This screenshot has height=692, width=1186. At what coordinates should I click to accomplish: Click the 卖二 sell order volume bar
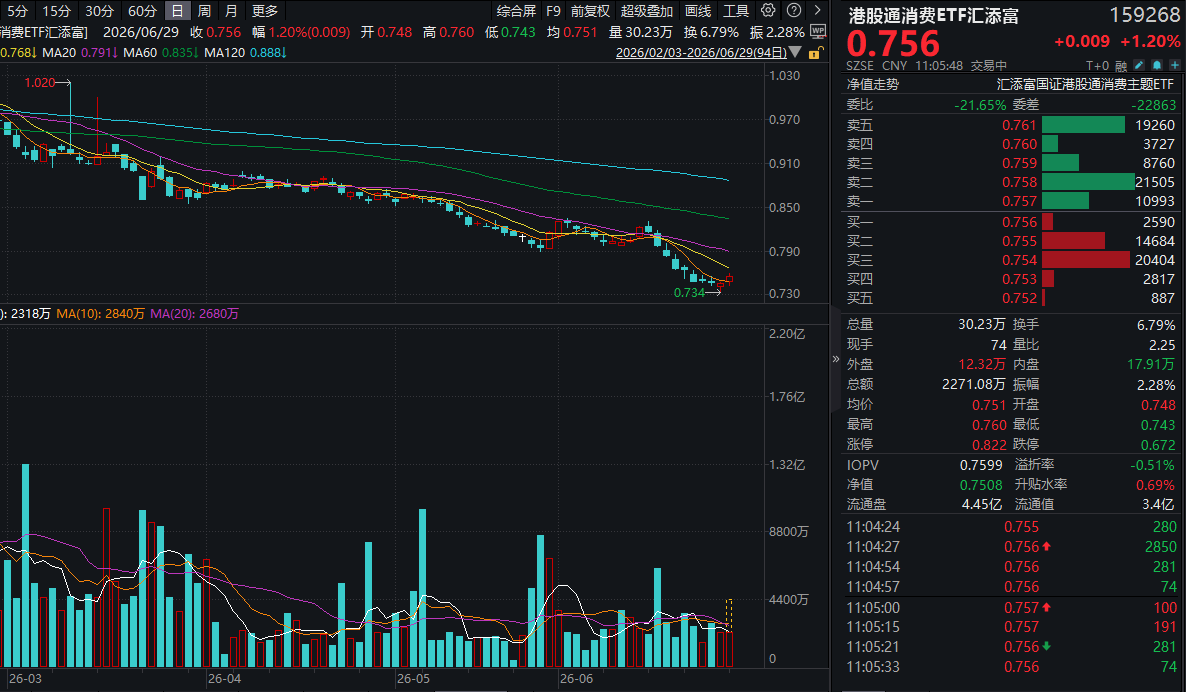1088,182
